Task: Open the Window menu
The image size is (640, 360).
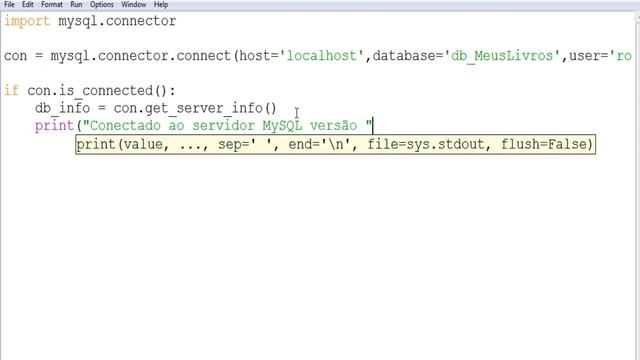Action: [x=133, y=4]
